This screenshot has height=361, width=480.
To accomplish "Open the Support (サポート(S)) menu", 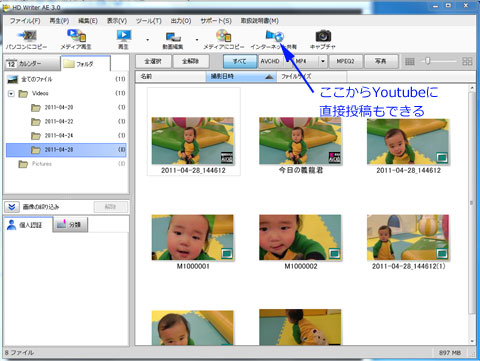I will (x=216, y=21).
